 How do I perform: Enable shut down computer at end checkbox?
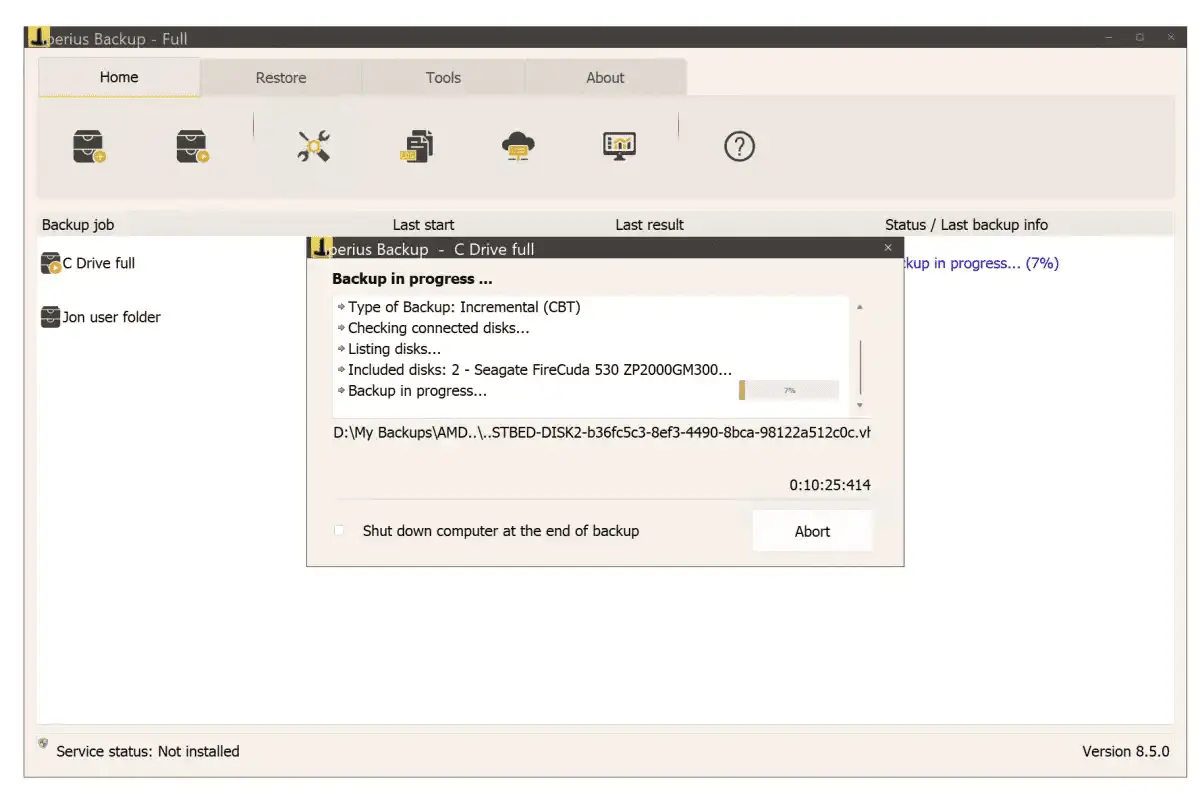click(340, 531)
